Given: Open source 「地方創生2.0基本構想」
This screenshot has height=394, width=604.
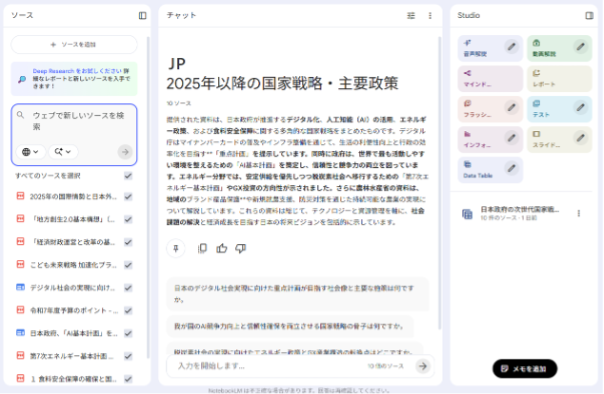Looking at the screenshot, I should [x=72, y=220].
